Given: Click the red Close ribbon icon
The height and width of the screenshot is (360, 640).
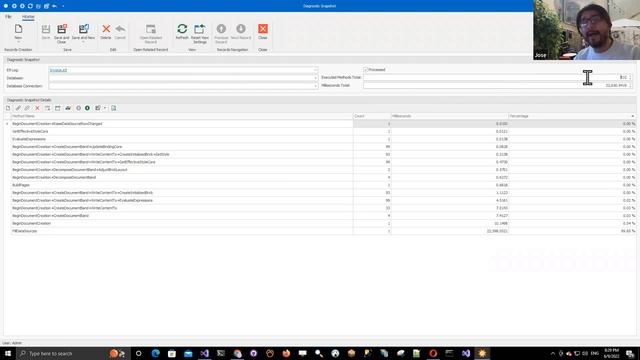Looking at the screenshot, I should pos(263,29).
